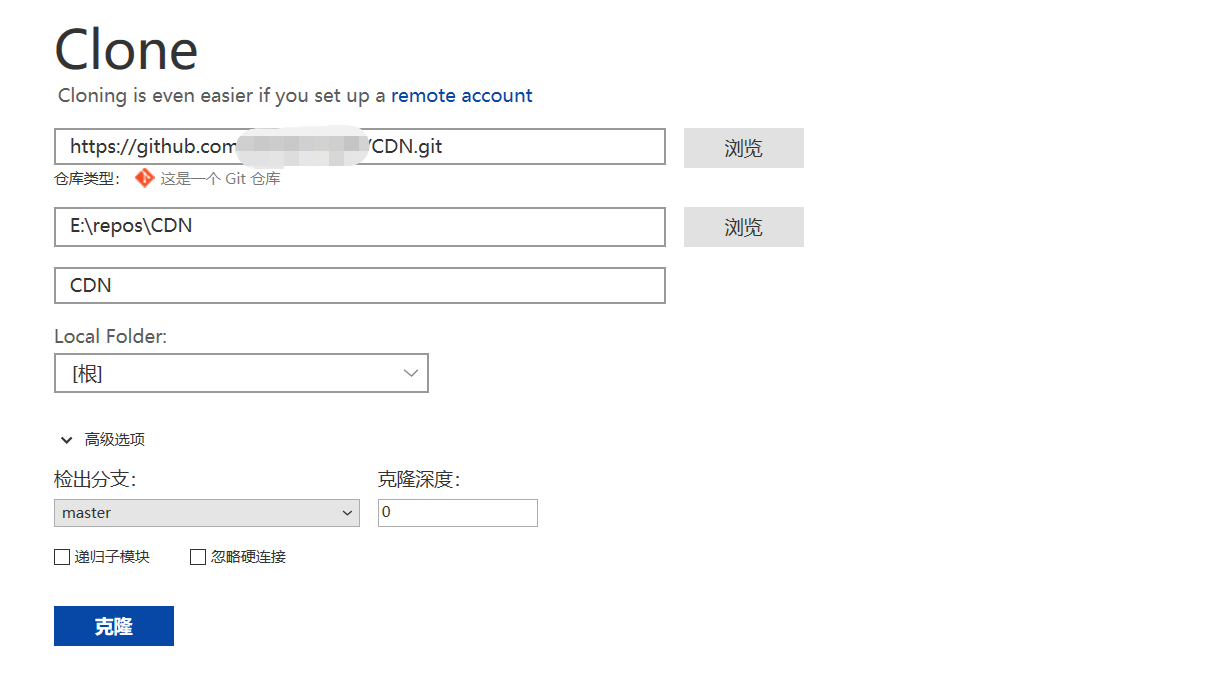The image size is (1213, 689).
Task: Focus the GitHub source URL field
Action: click(x=359, y=147)
